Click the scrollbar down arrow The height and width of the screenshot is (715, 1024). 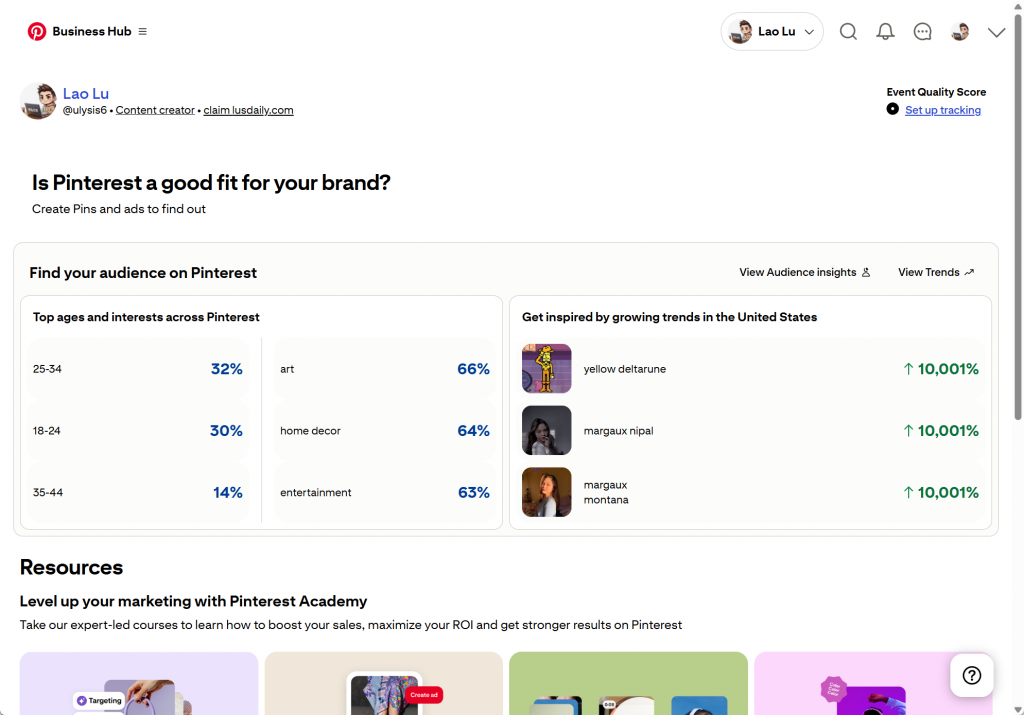1017,709
